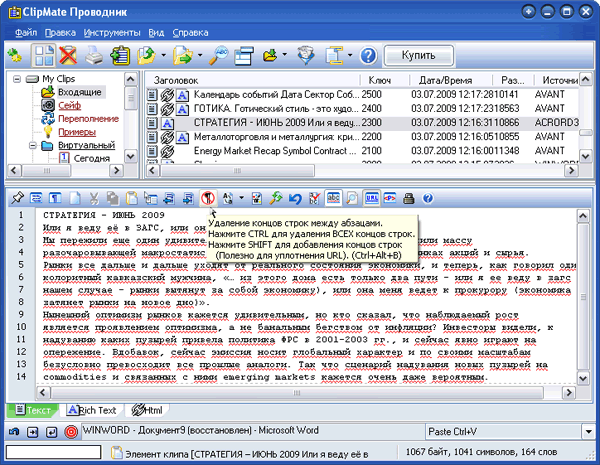Click the remove line breaks paragraph icon
Image resolution: width=600 pixels, height=465 pixels.
tap(208, 198)
